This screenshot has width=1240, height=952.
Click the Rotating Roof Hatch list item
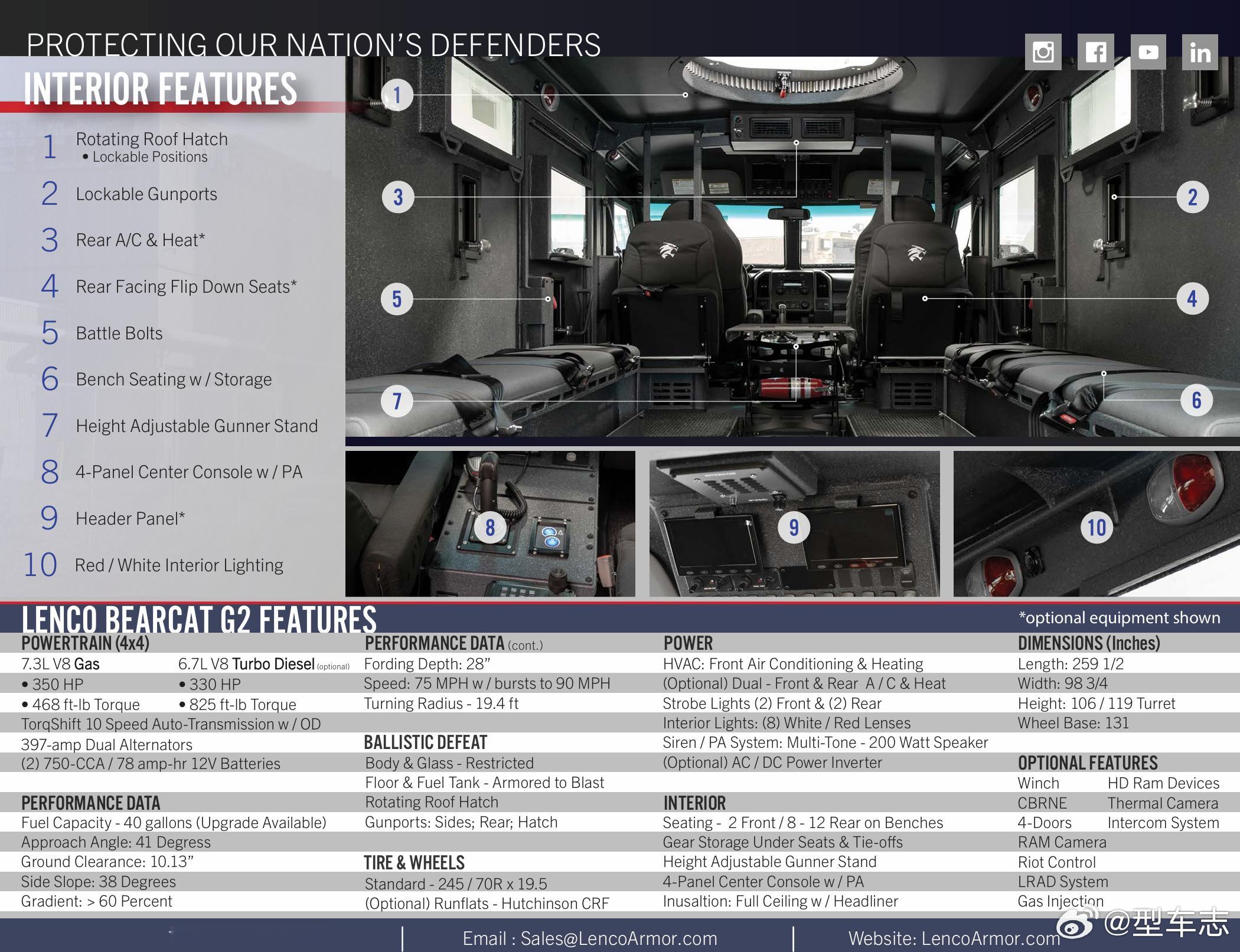tap(152, 139)
